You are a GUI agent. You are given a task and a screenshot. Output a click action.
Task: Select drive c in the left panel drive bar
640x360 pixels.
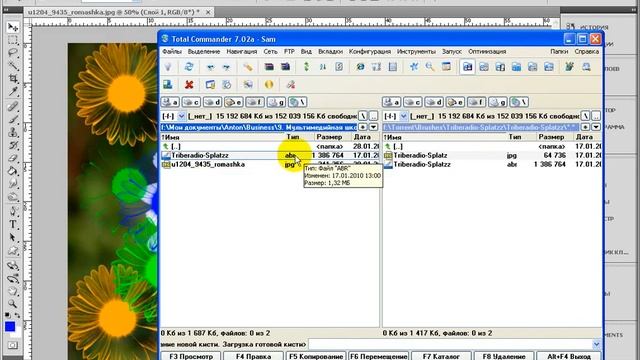click(x=191, y=102)
